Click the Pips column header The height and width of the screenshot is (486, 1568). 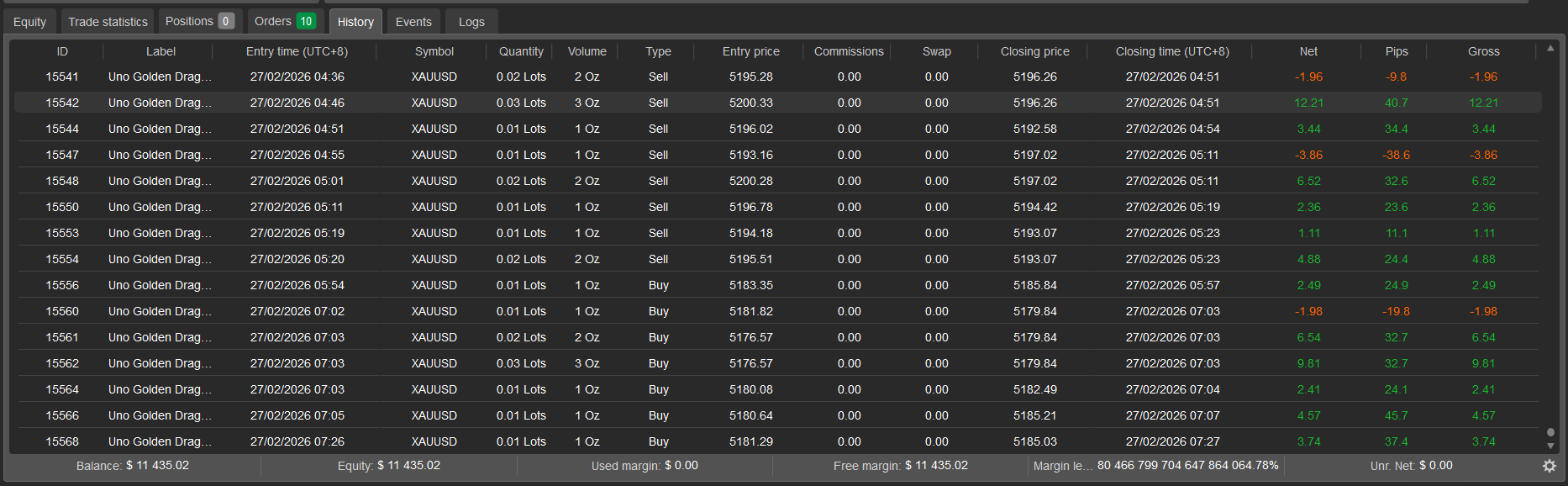click(x=1397, y=51)
